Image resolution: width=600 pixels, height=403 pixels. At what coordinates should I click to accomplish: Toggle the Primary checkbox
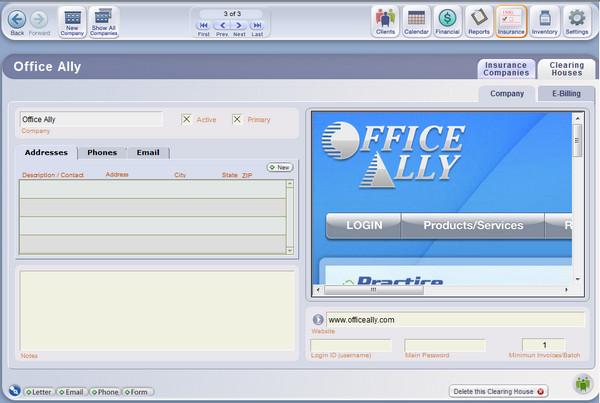(x=237, y=119)
